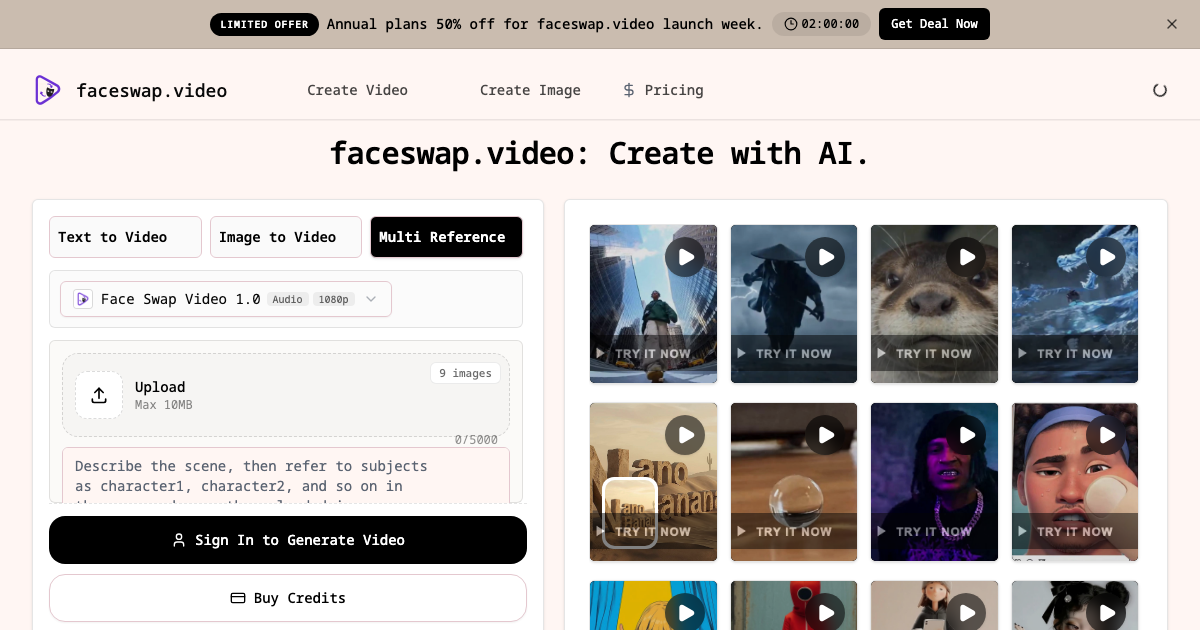Click the Get Deal Now button
Image resolution: width=1200 pixels, height=630 pixels.
click(x=934, y=24)
